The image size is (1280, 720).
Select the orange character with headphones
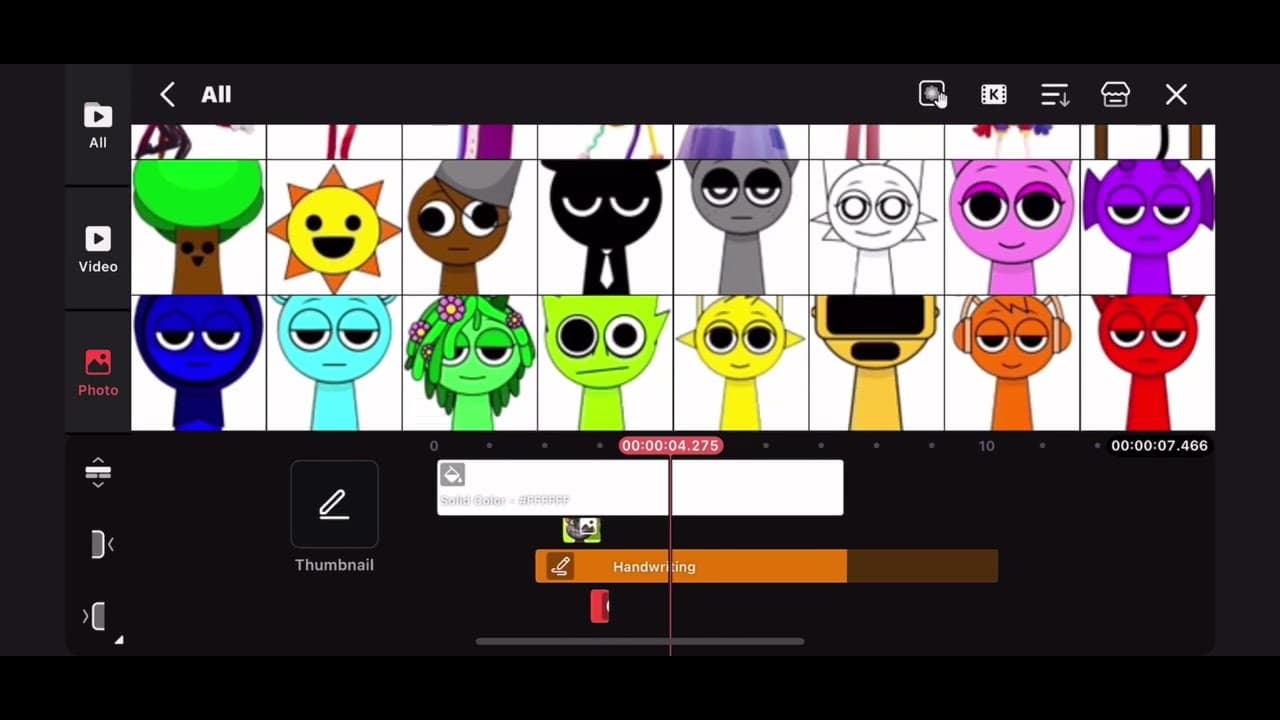click(1012, 363)
